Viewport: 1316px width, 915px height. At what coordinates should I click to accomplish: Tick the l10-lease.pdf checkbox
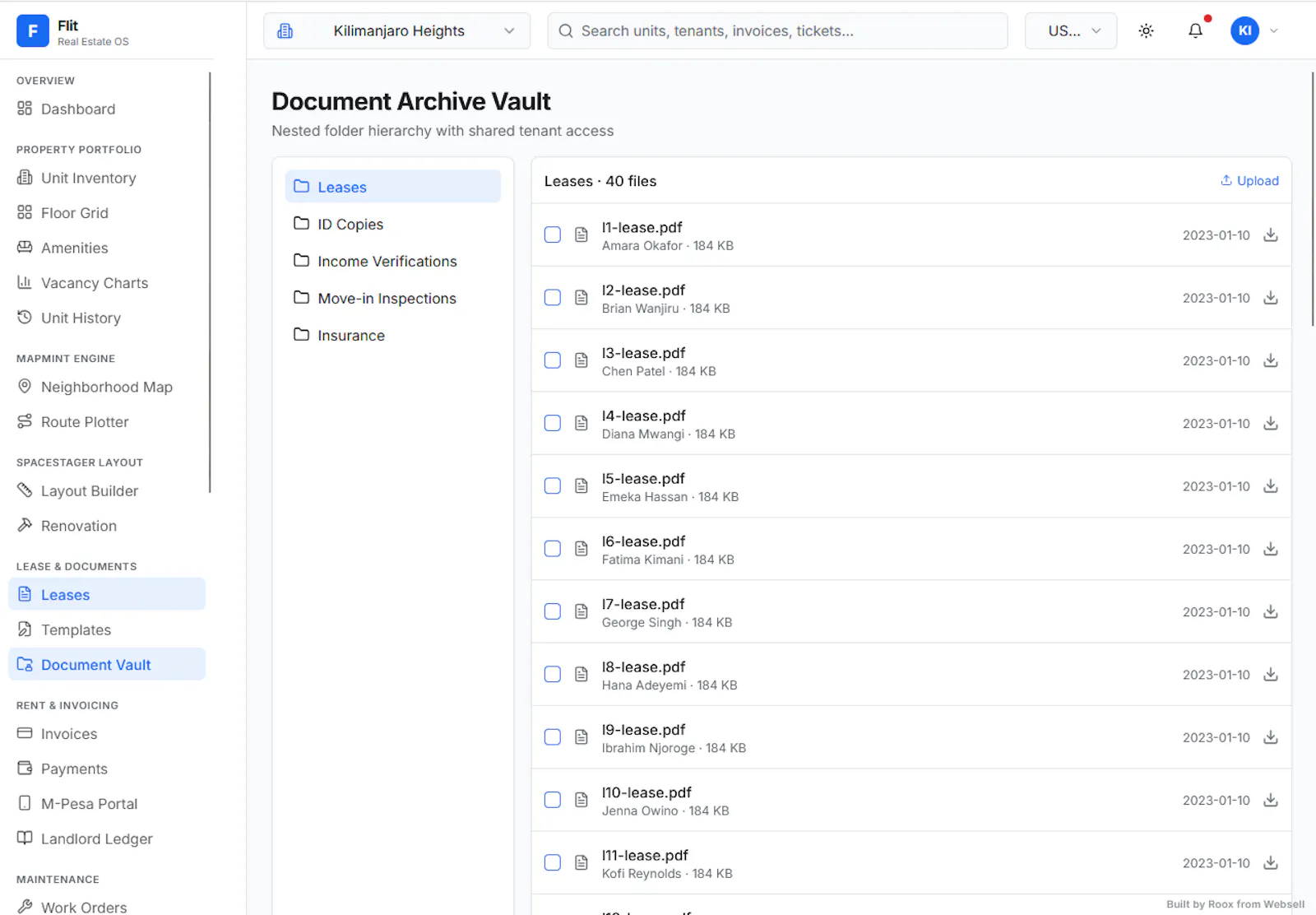click(553, 800)
